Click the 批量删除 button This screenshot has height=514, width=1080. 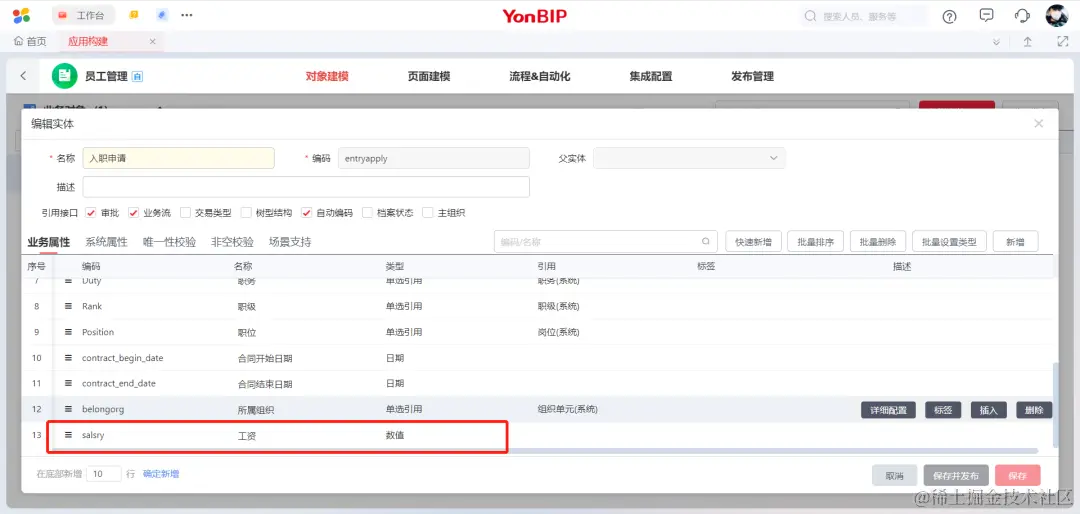click(878, 242)
